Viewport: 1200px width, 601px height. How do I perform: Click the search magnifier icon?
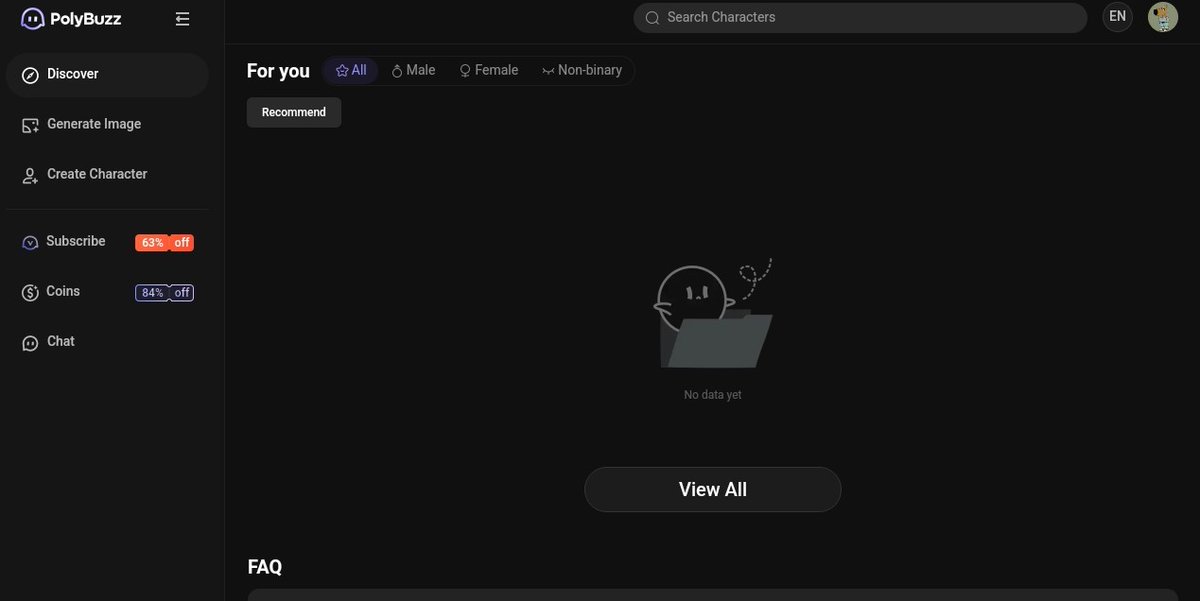tap(652, 18)
